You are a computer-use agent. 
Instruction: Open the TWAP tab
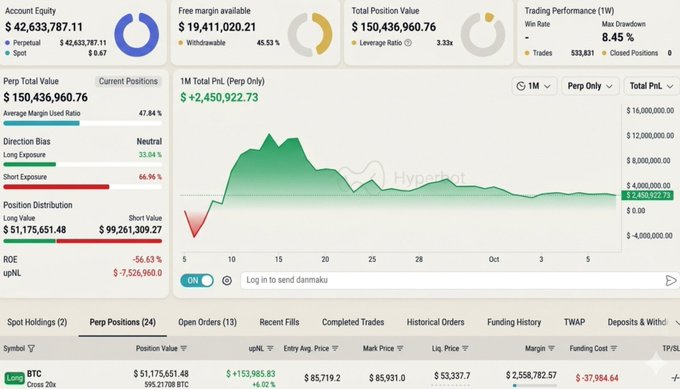pos(574,322)
